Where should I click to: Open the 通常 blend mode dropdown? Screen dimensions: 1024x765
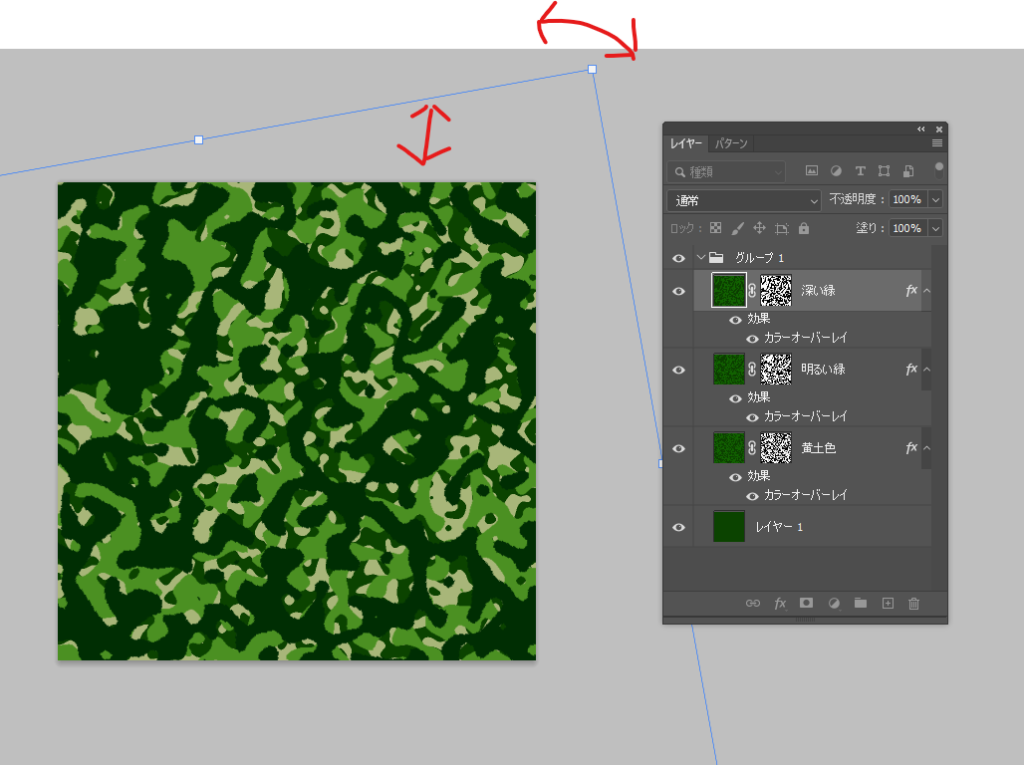click(x=744, y=200)
